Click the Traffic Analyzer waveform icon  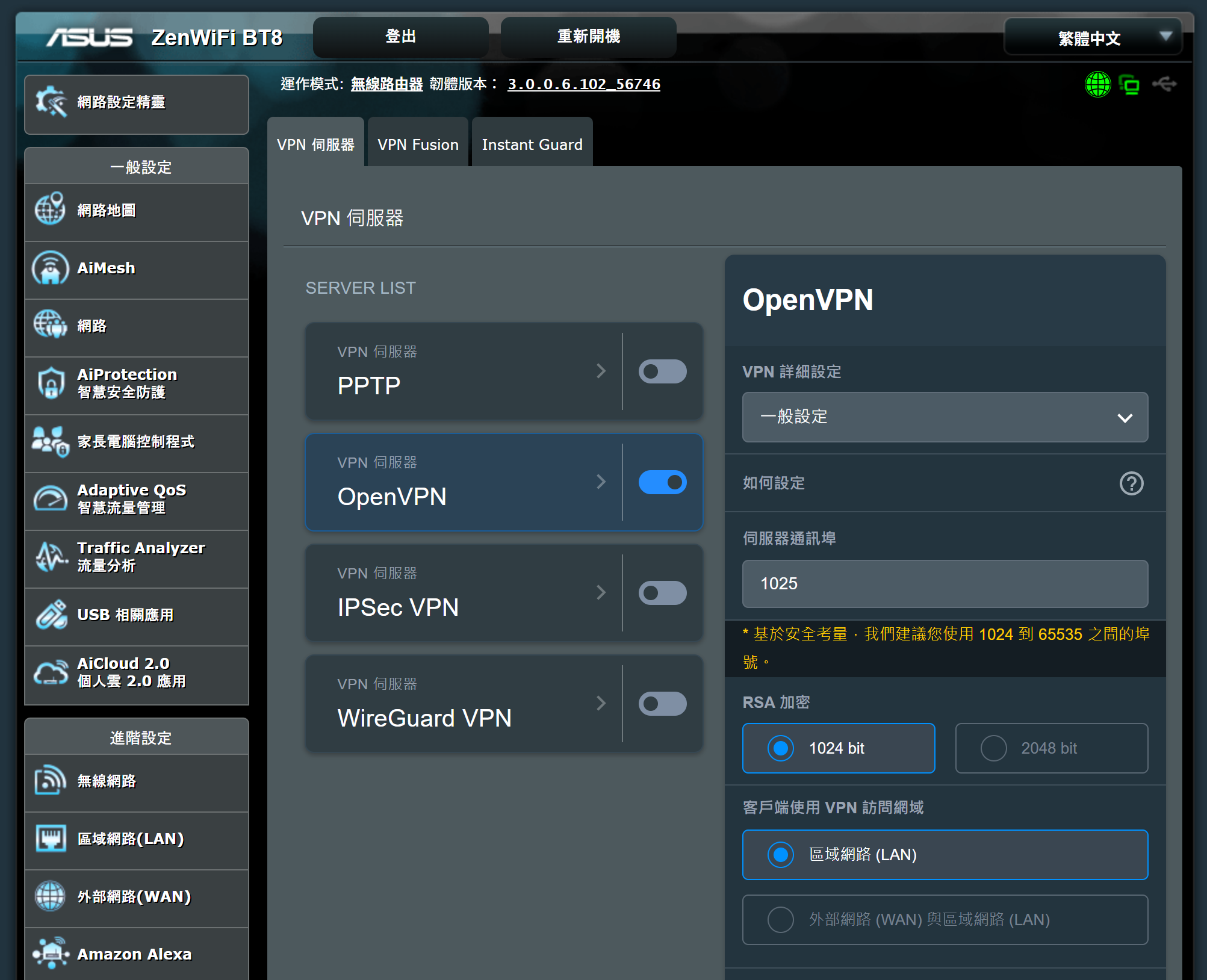click(50, 556)
